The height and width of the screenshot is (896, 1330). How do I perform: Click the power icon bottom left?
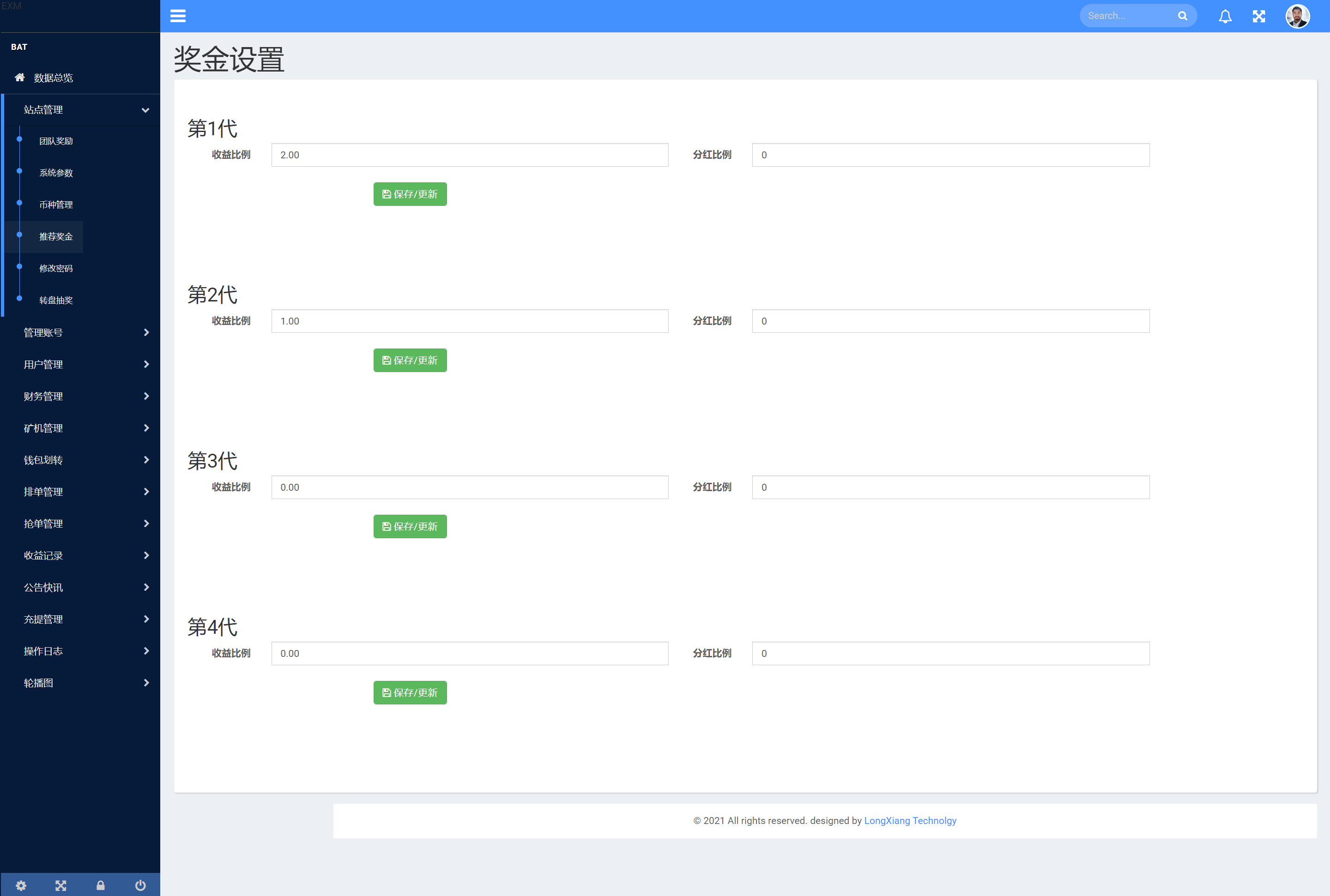pyautogui.click(x=140, y=885)
